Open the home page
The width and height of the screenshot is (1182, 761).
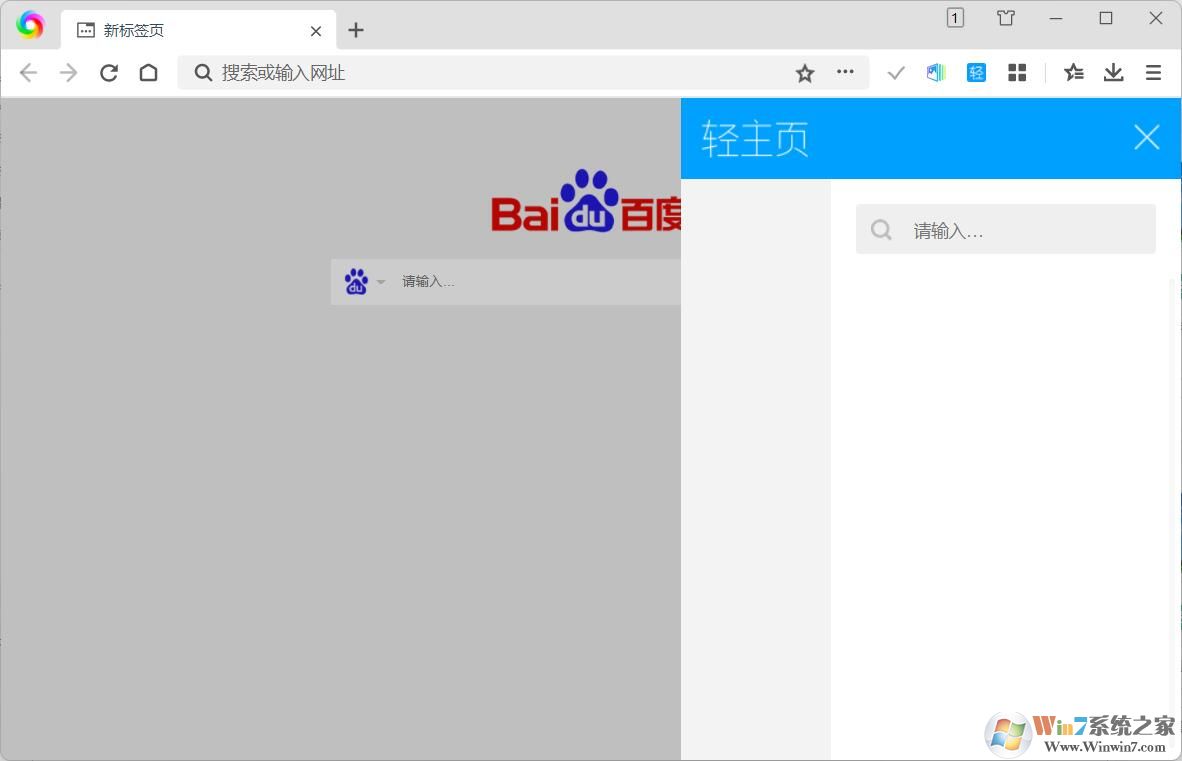point(149,73)
